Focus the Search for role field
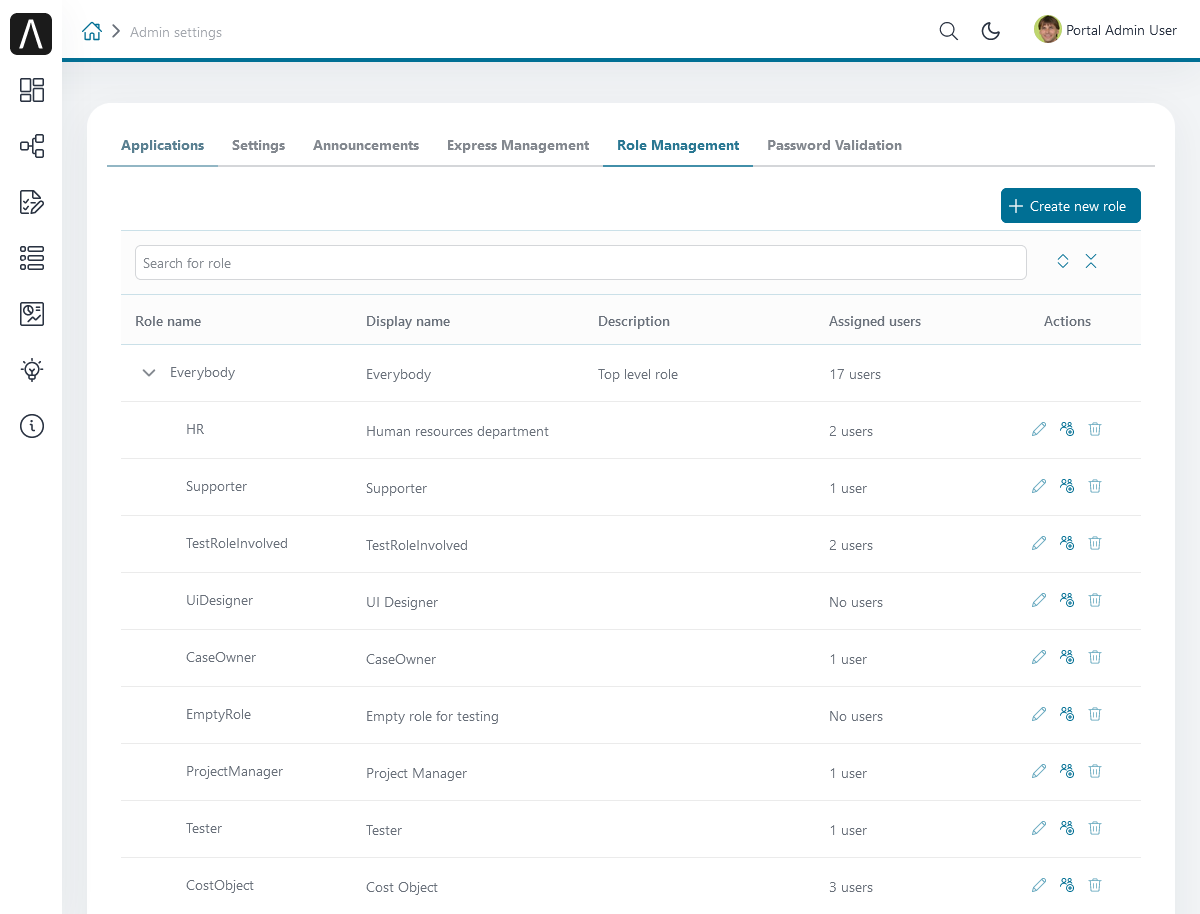 point(581,263)
